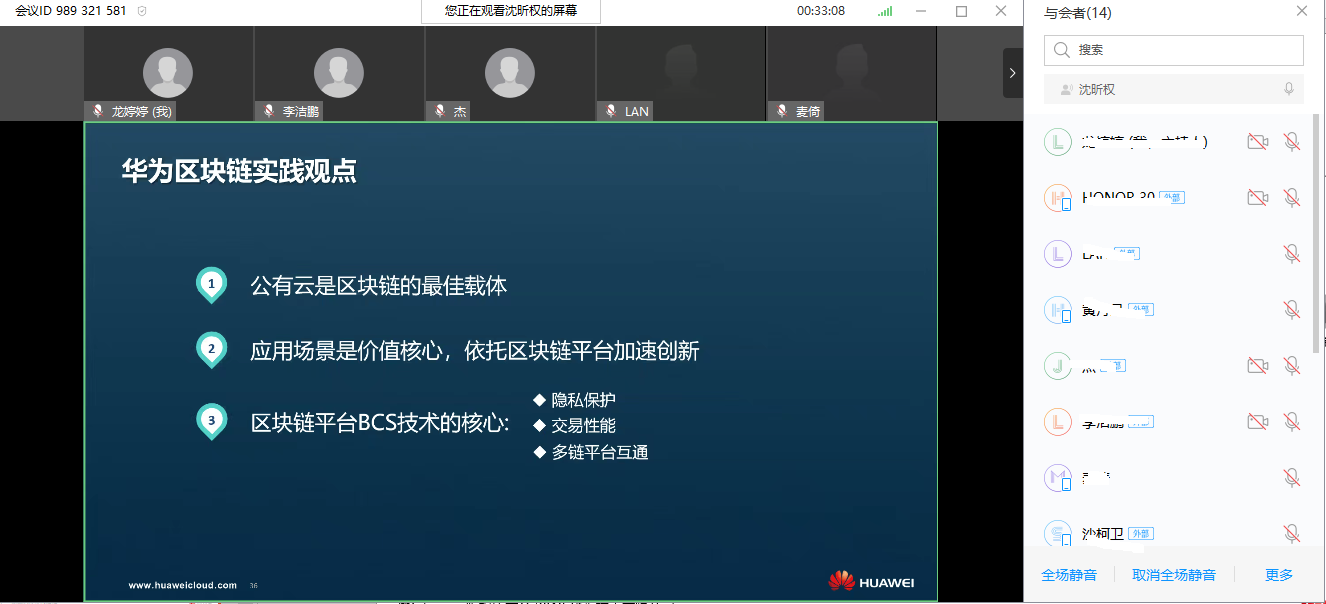Close the 与会者 participants panel
Image resolution: width=1326 pixels, height=604 pixels.
coord(1301,12)
